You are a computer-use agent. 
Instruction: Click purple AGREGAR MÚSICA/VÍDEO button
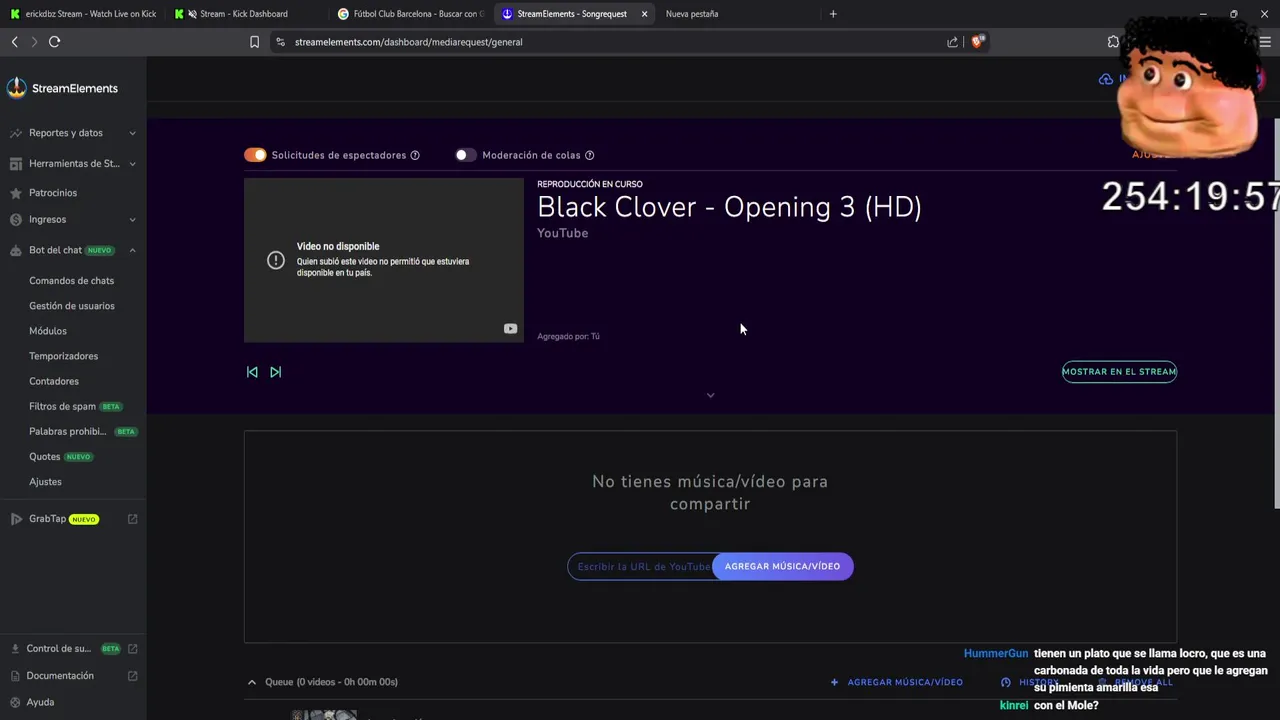click(x=782, y=567)
